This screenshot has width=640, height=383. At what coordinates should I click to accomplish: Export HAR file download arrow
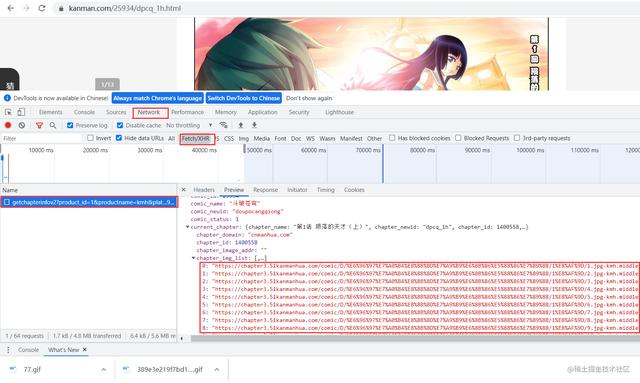tap(254, 125)
